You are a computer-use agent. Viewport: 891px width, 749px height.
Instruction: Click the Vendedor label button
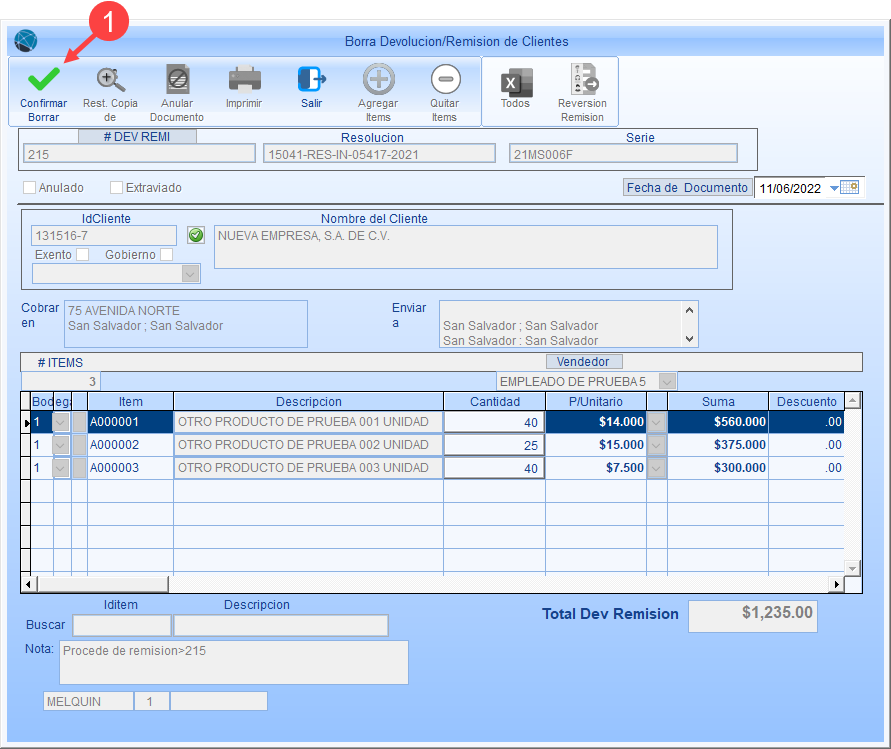pyautogui.click(x=584, y=361)
